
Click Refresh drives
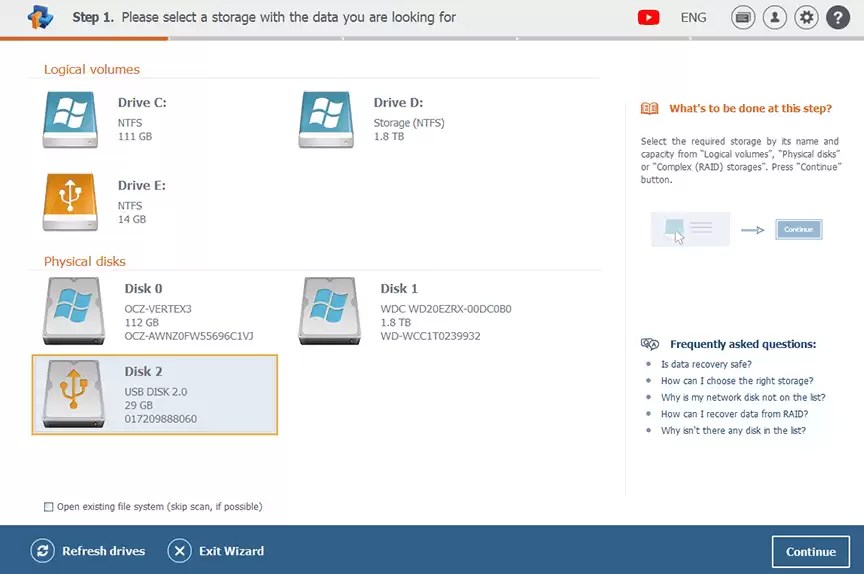[89, 551]
